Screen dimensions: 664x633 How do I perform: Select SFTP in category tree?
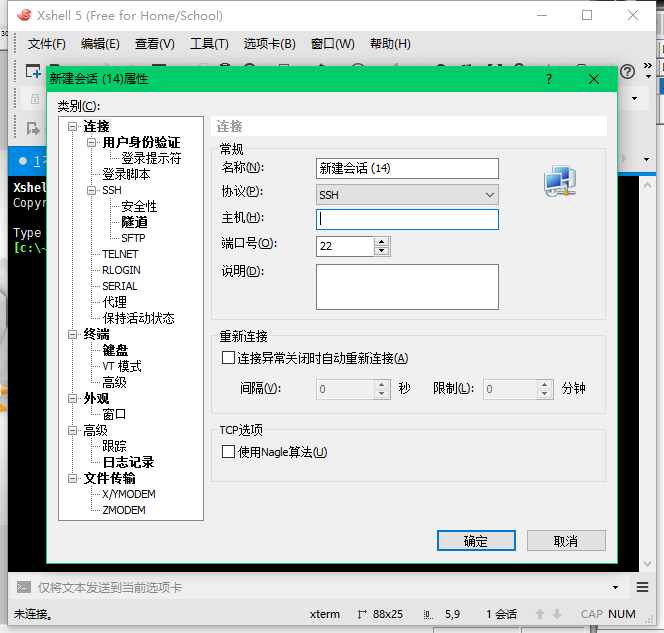[x=133, y=238]
